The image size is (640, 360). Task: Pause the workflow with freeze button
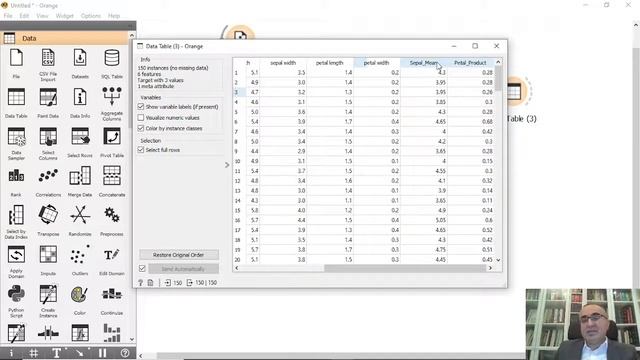pos(102,353)
